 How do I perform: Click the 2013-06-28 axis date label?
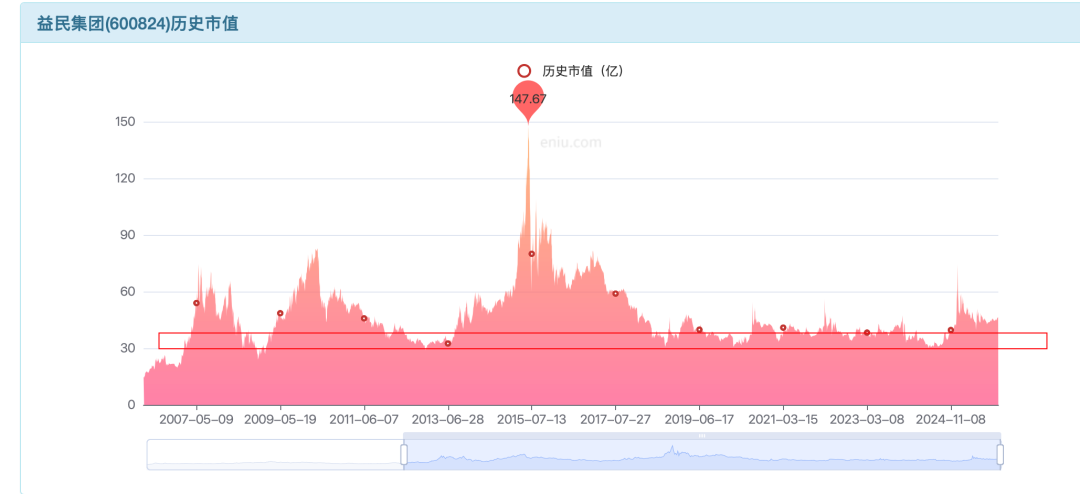click(x=448, y=420)
